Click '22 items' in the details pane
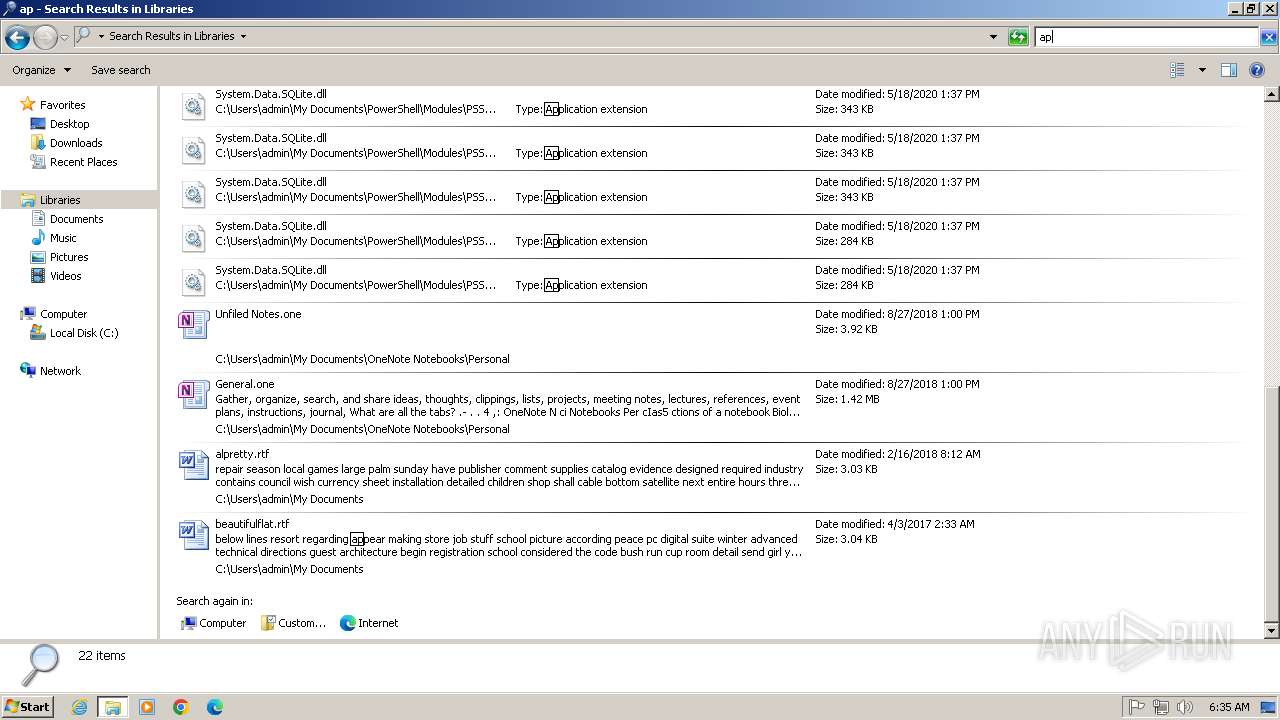 (x=102, y=656)
